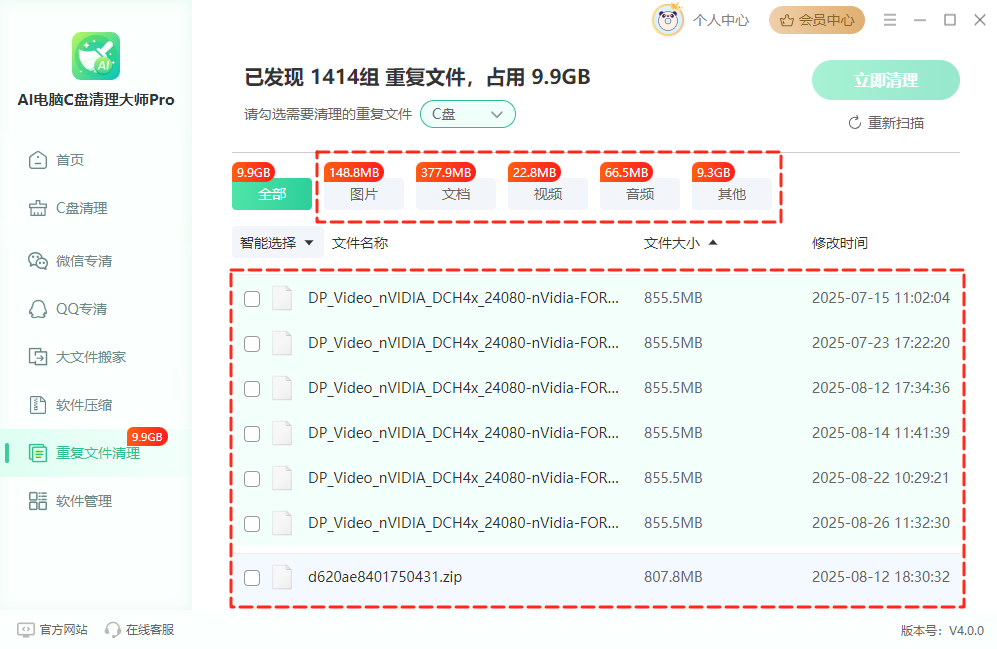The width and height of the screenshot is (997, 649).
Task: Switch to the 音频 tab
Action: coord(640,194)
